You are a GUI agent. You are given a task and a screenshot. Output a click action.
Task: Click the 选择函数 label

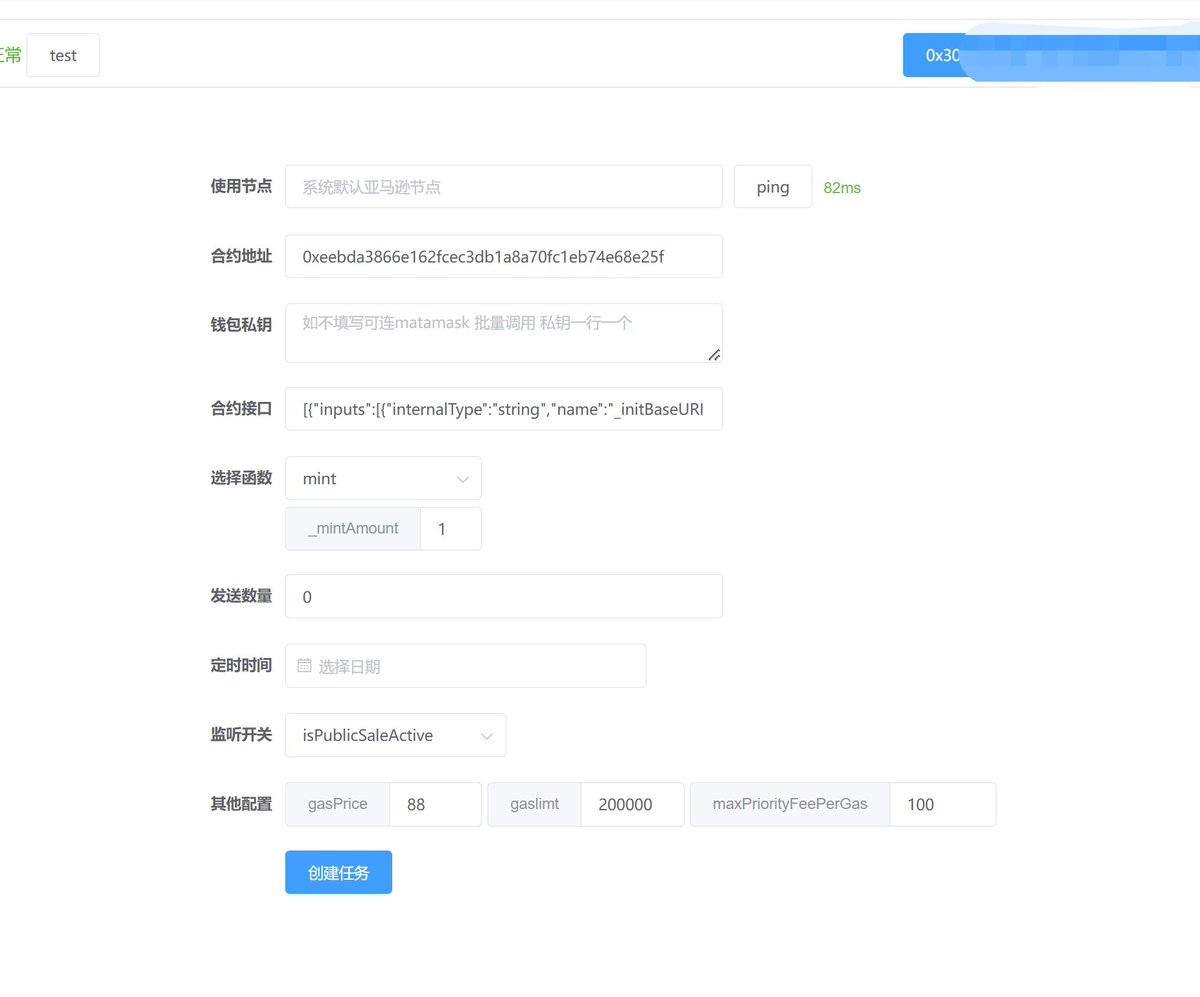[x=241, y=478]
